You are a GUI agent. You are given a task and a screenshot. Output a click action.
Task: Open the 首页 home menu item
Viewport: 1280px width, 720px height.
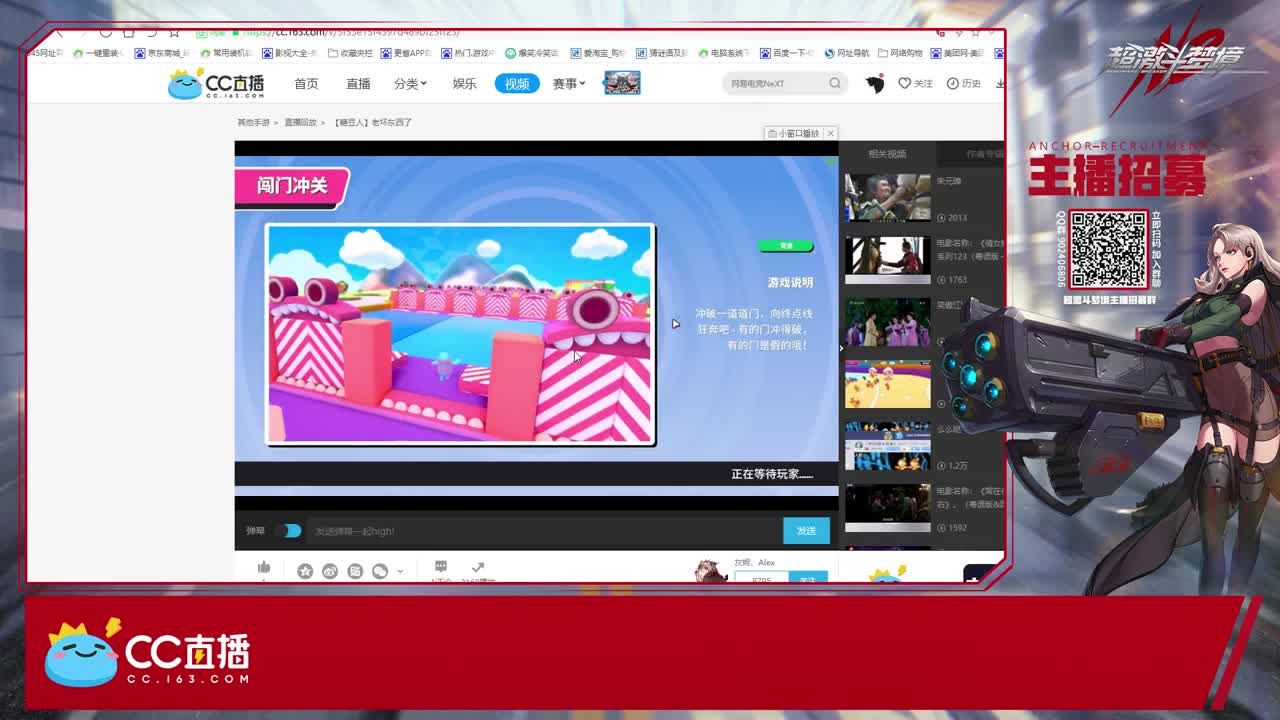coord(306,84)
